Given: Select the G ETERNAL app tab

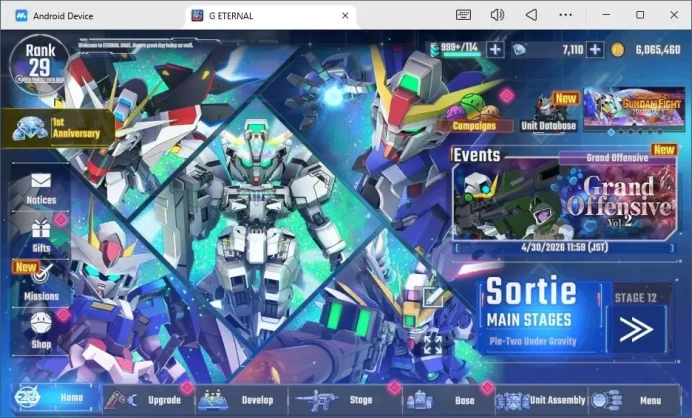Looking at the screenshot, I should [x=270, y=16].
